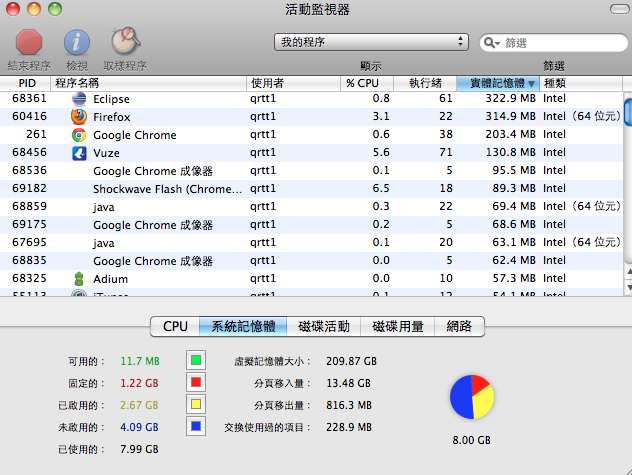Click the 4.09 GB inactive memory value
The image size is (632, 475).
click(139, 427)
